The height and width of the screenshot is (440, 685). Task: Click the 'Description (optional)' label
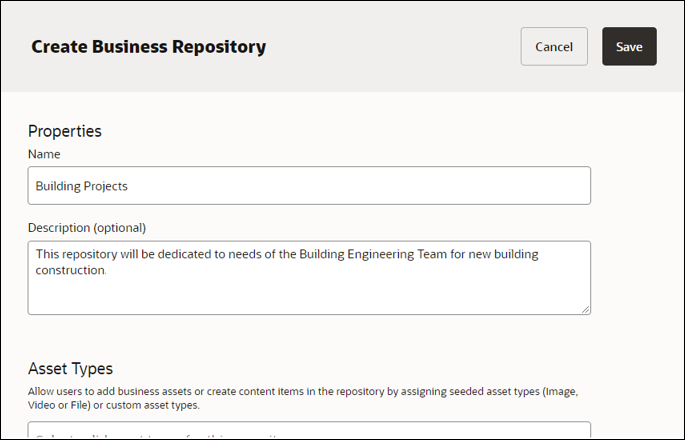(87, 228)
